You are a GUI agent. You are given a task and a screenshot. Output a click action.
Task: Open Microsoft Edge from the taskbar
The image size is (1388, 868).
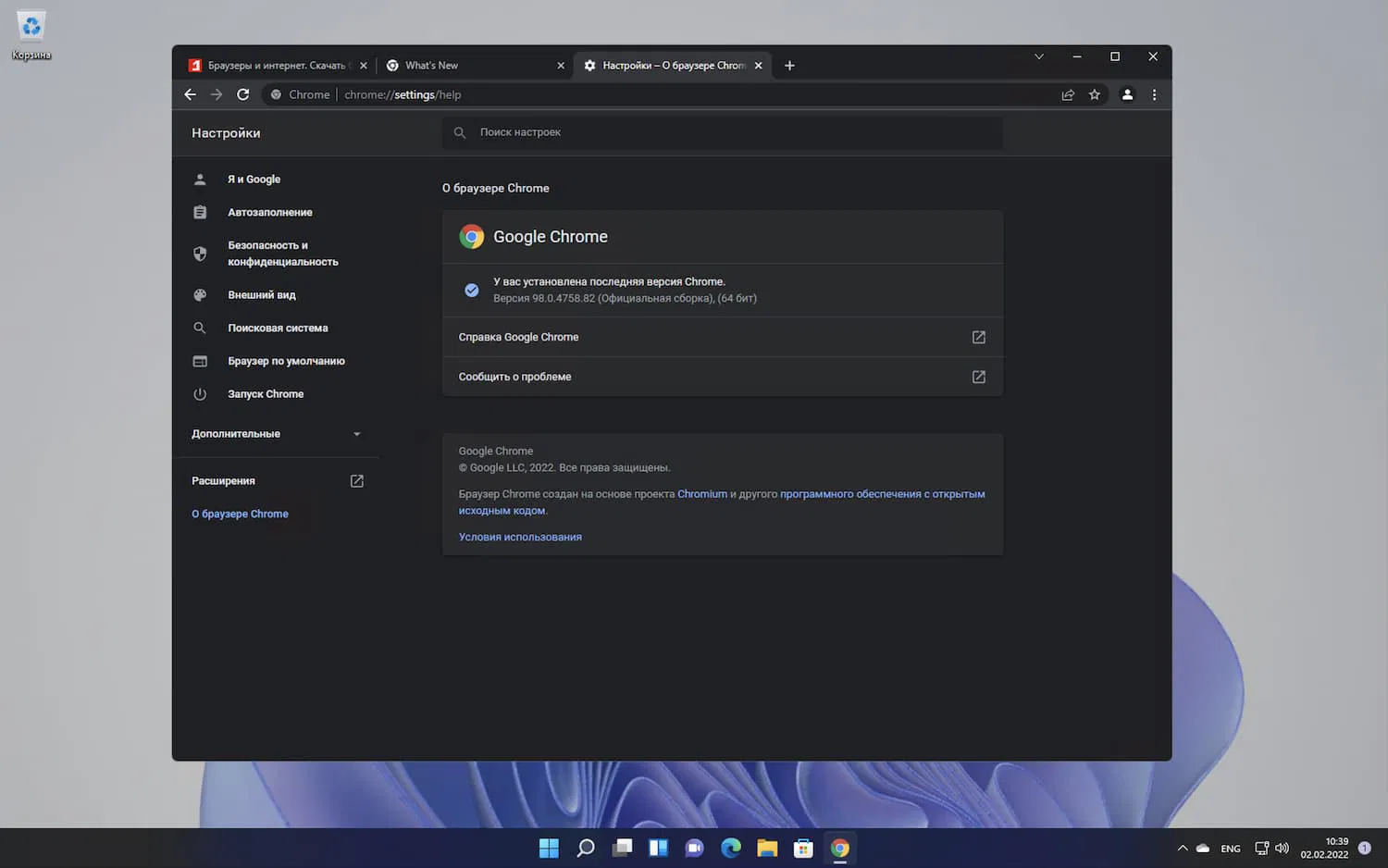click(731, 848)
